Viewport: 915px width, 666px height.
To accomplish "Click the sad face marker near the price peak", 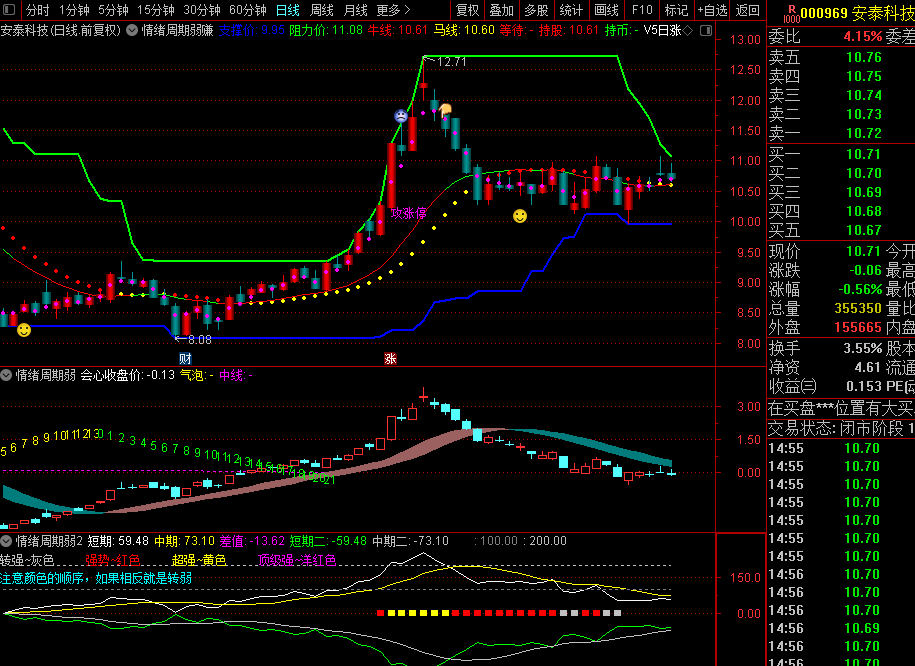I will [x=400, y=116].
